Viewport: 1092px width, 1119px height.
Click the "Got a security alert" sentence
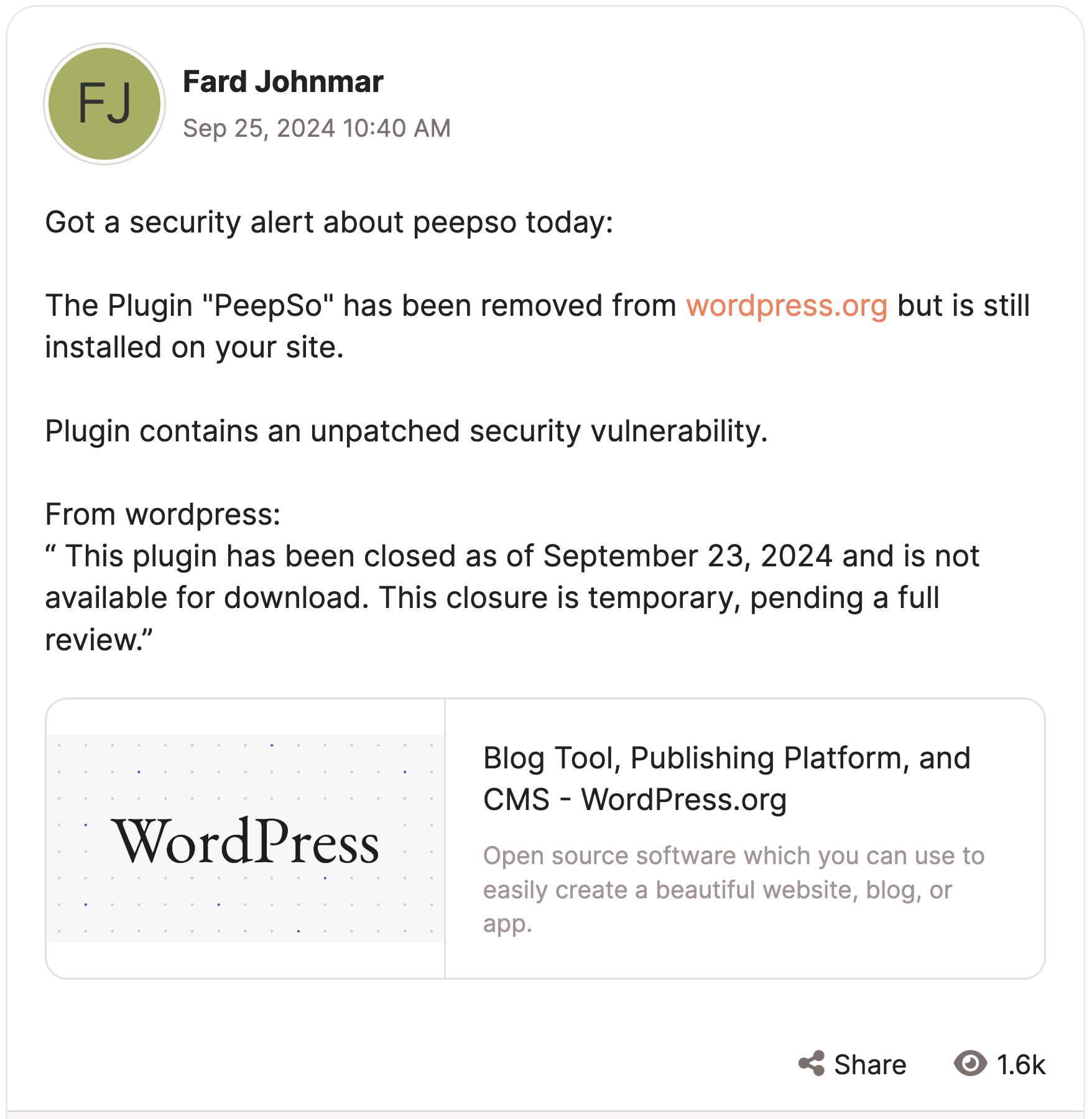point(329,223)
